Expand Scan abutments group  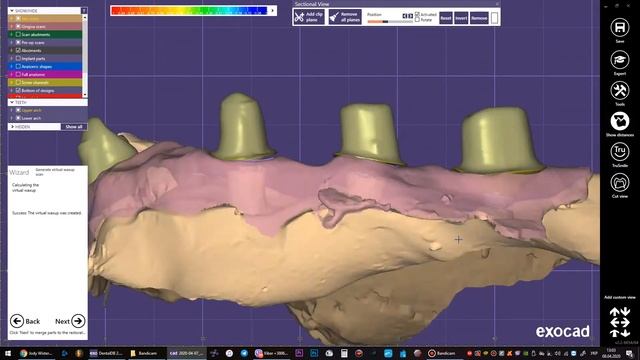(x=11, y=34)
